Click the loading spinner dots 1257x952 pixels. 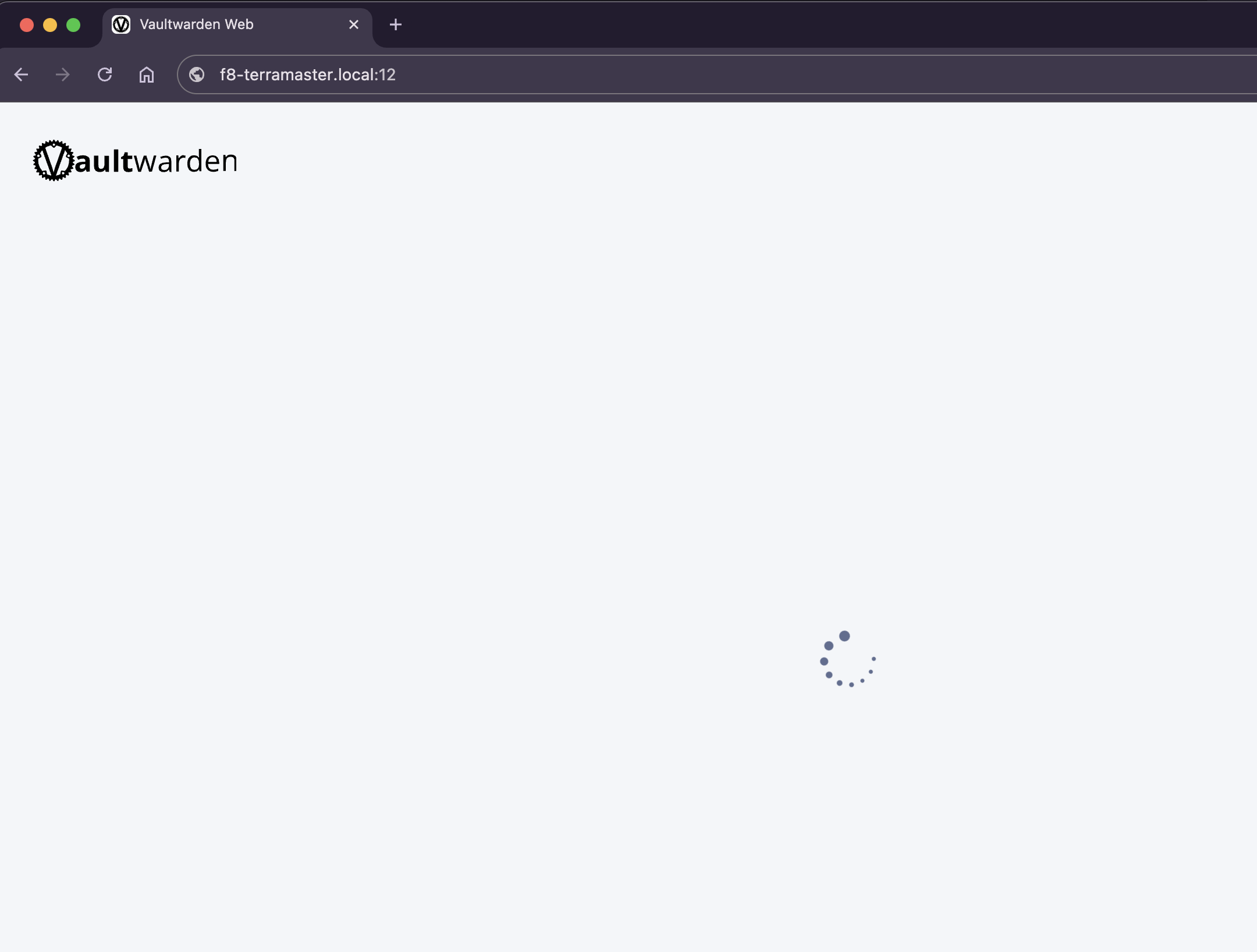coord(848,659)
